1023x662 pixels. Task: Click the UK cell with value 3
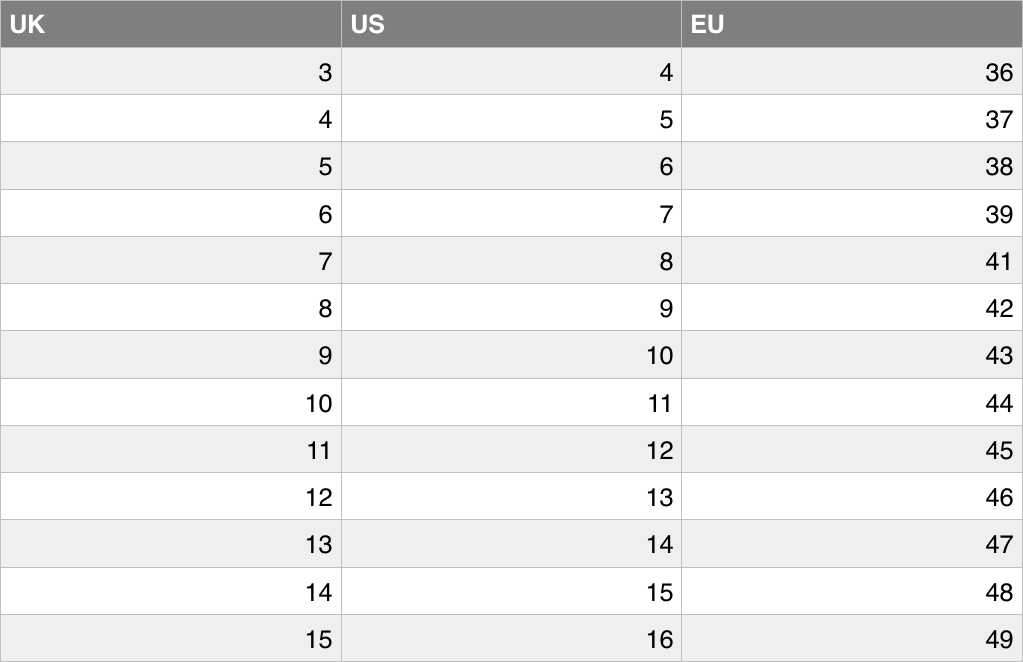[x=170, y=72]
